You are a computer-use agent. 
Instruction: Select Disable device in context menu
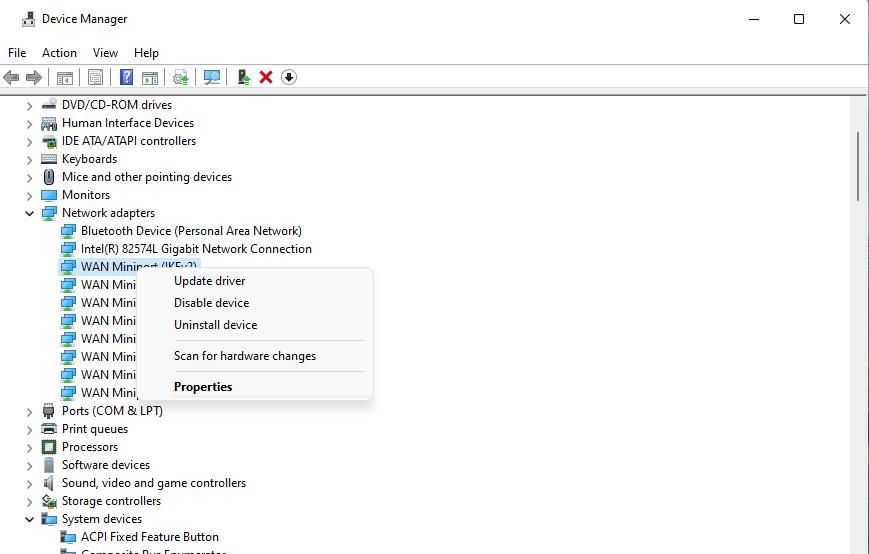(211, 303)
